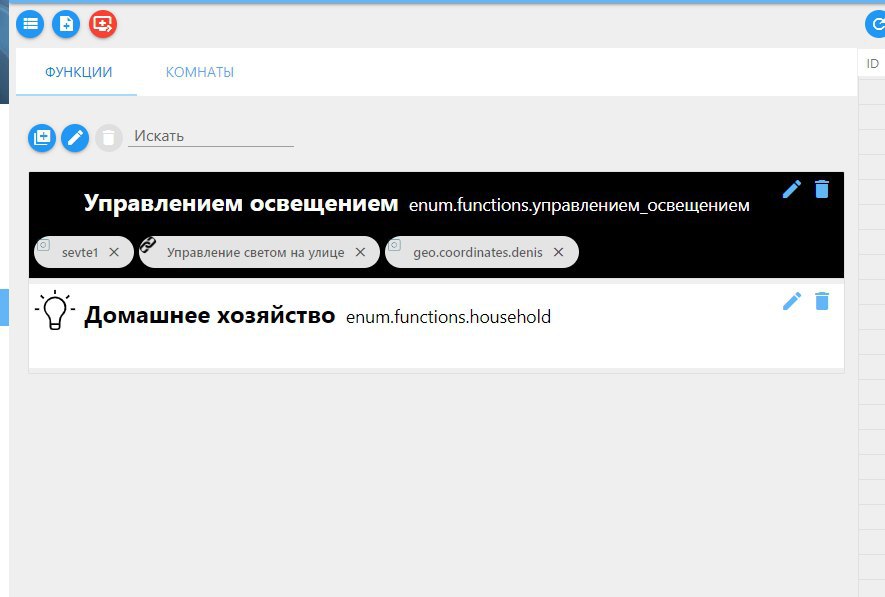The height and width of the screenshot is (597, 885).
Task: Delete Управлением освещением with trash icon
Action: (x=822, y=189)
